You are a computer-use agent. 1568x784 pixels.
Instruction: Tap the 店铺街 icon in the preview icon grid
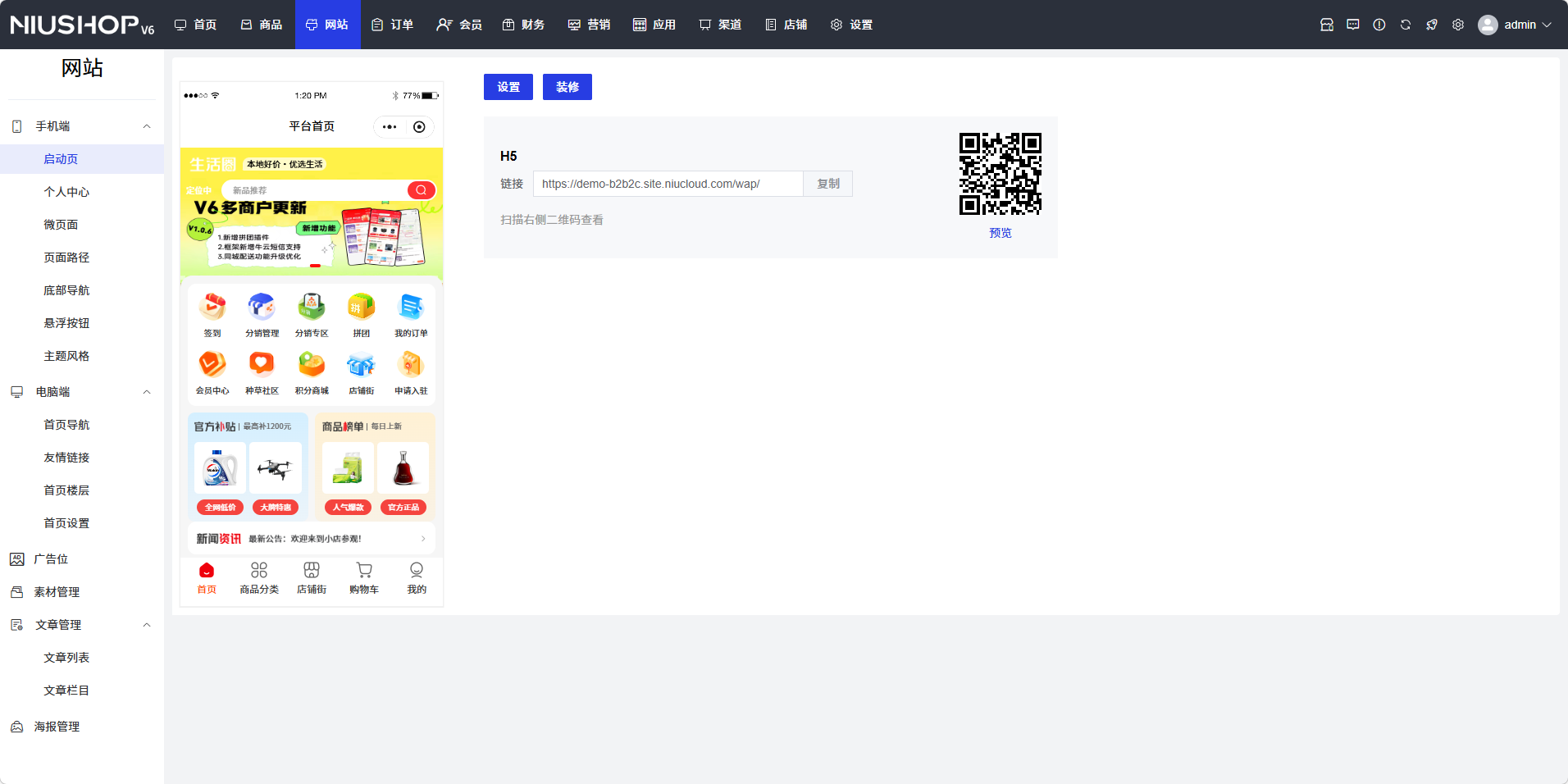click(x=361, y=364)
